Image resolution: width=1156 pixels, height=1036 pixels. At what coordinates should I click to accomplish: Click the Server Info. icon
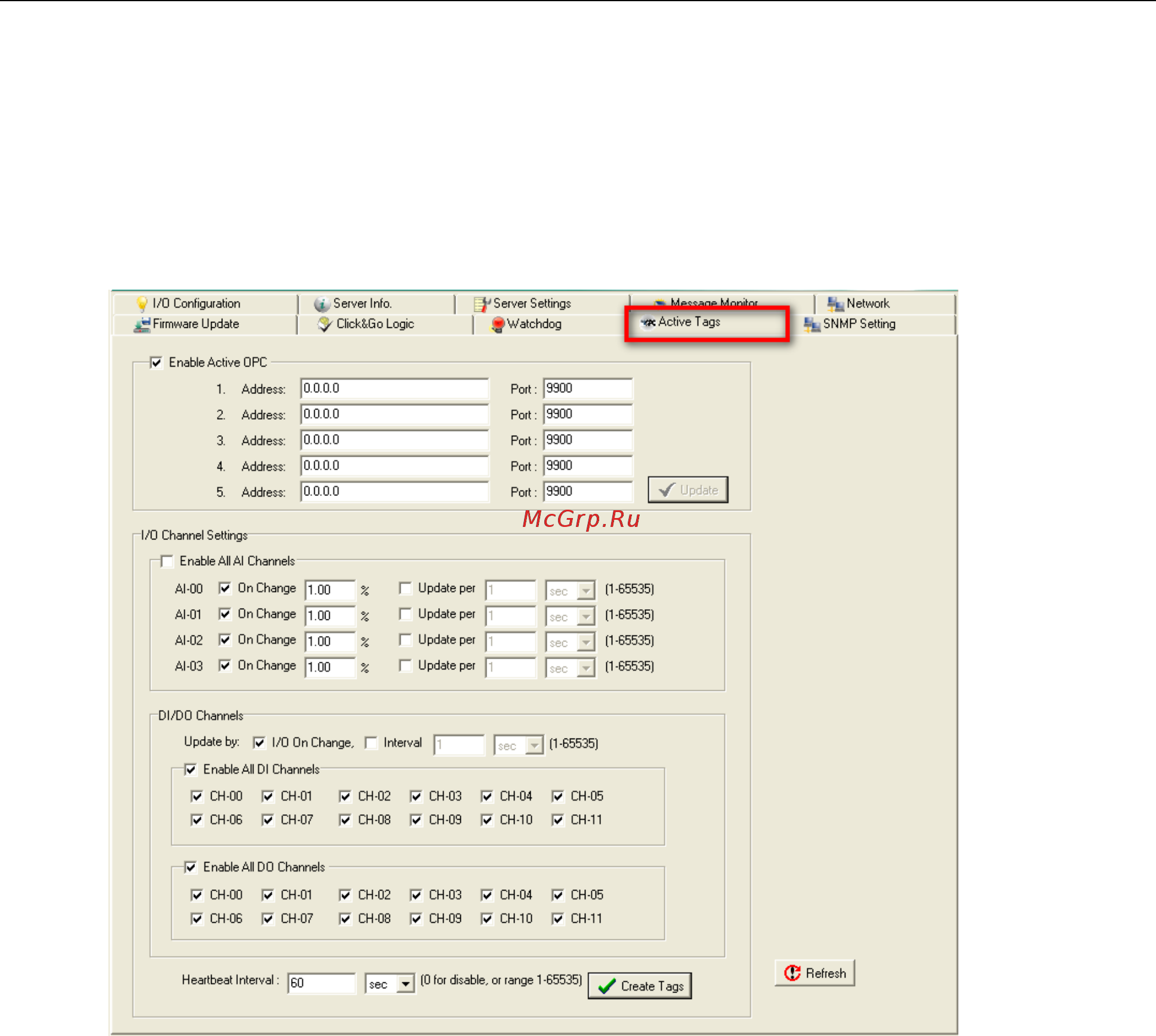point(322,304)
